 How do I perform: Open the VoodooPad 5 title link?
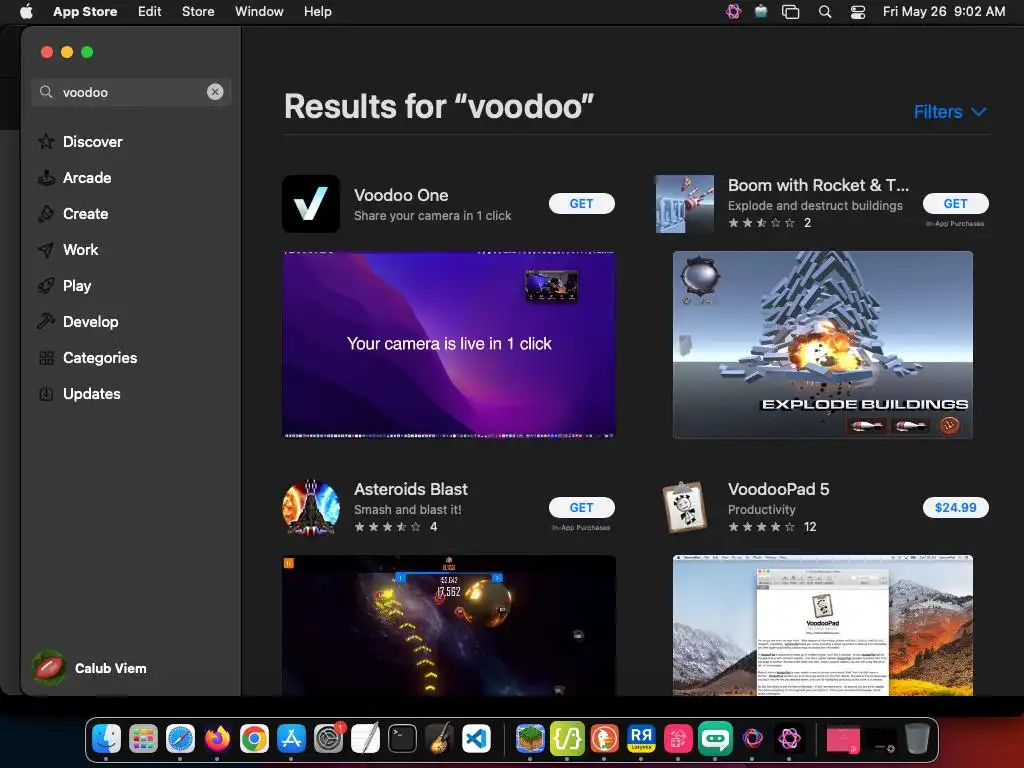click(778, 489)
